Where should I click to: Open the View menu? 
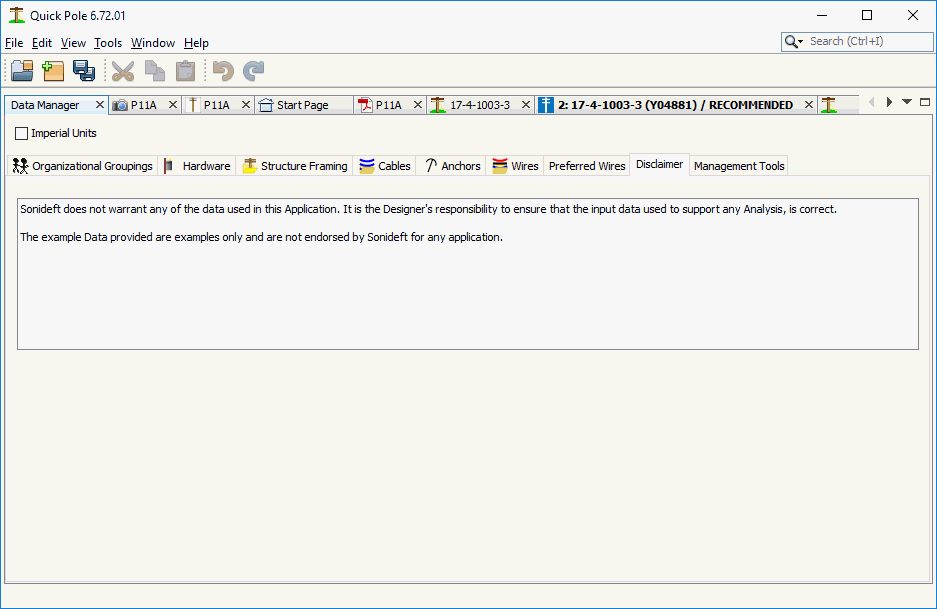pos(73,43)
